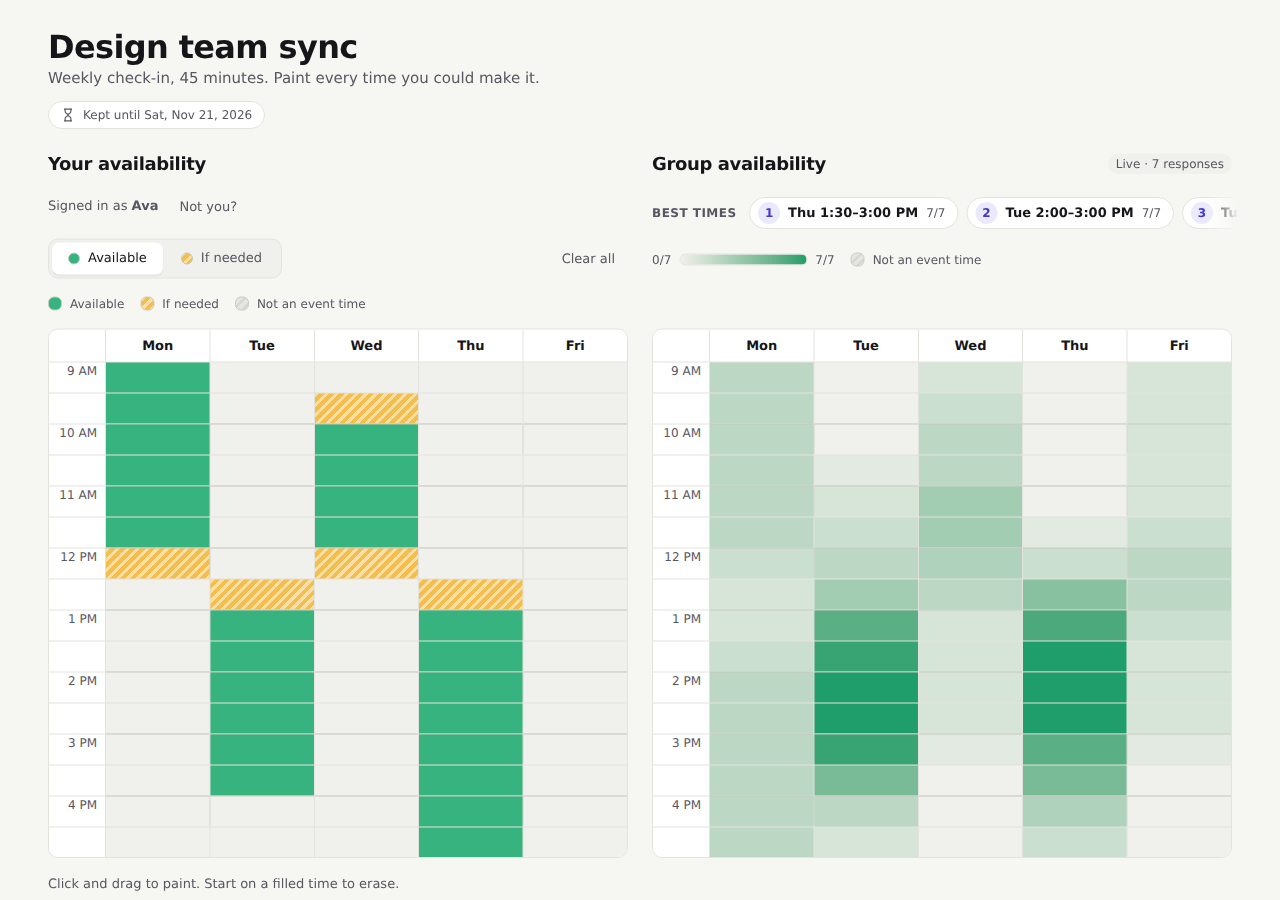Viewport: 1280px width, 900px height.
Task: Click the Not an event time icon under Group availability
Action: (858, 260)
